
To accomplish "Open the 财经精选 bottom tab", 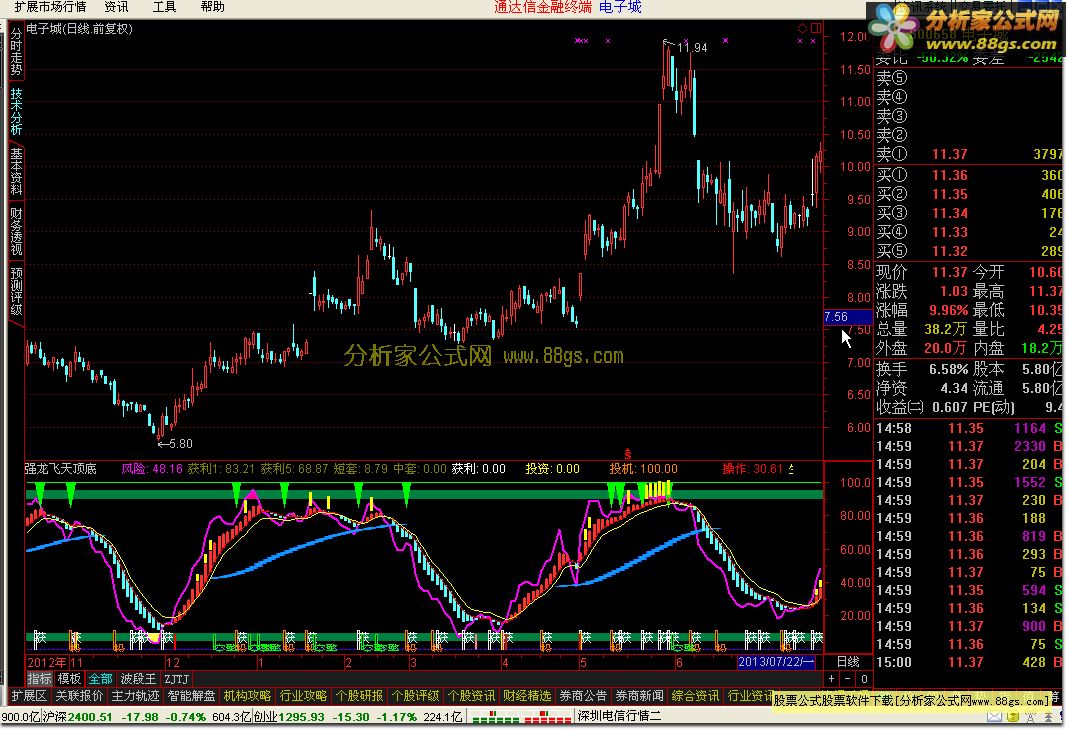I will tap(528, 696).
